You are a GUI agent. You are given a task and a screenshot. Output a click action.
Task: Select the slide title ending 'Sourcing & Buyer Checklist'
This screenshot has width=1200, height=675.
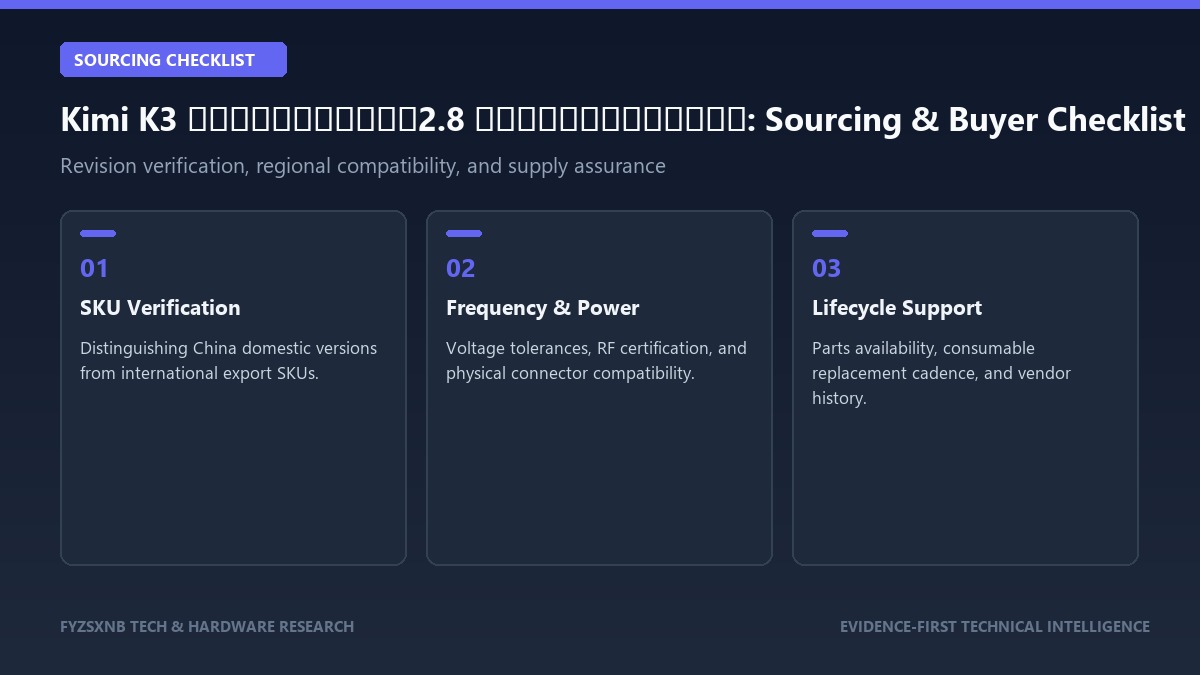[623, 120]
